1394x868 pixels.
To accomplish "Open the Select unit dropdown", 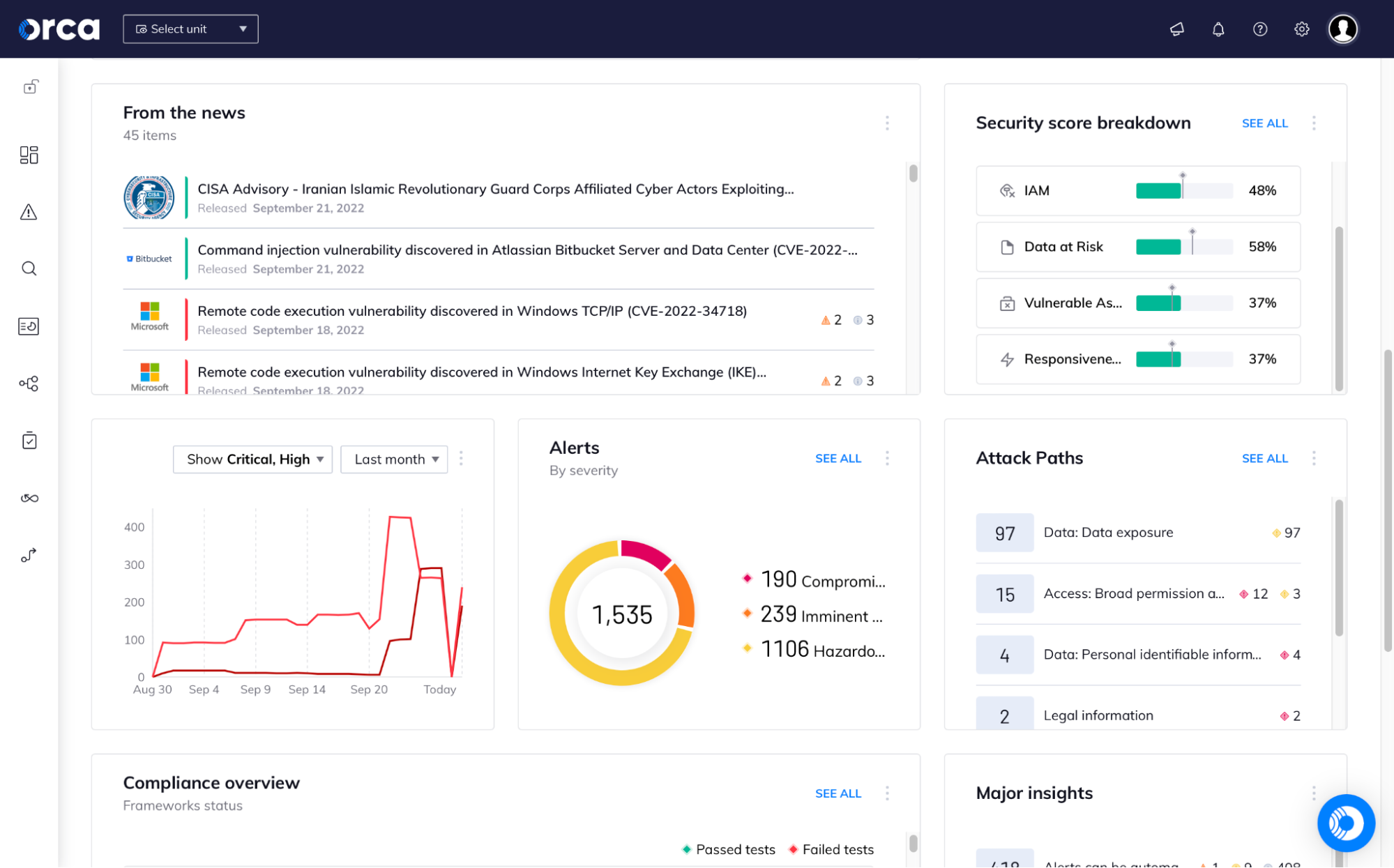I will tap(190, 29).
